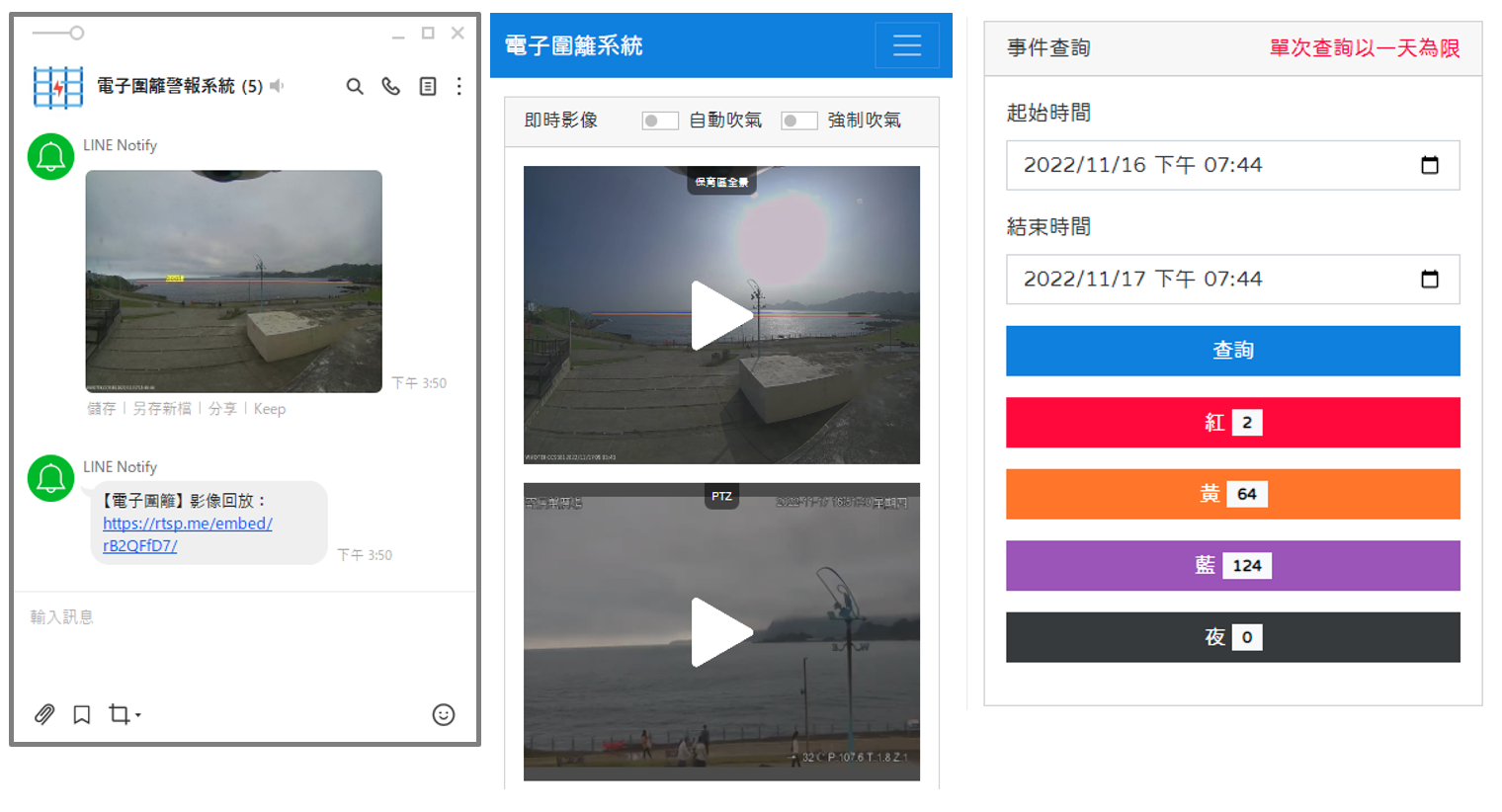Viewport: 1502px width, 812px height.
Task: Start a voice call with phone icon
Action: (x=391, y=87)
